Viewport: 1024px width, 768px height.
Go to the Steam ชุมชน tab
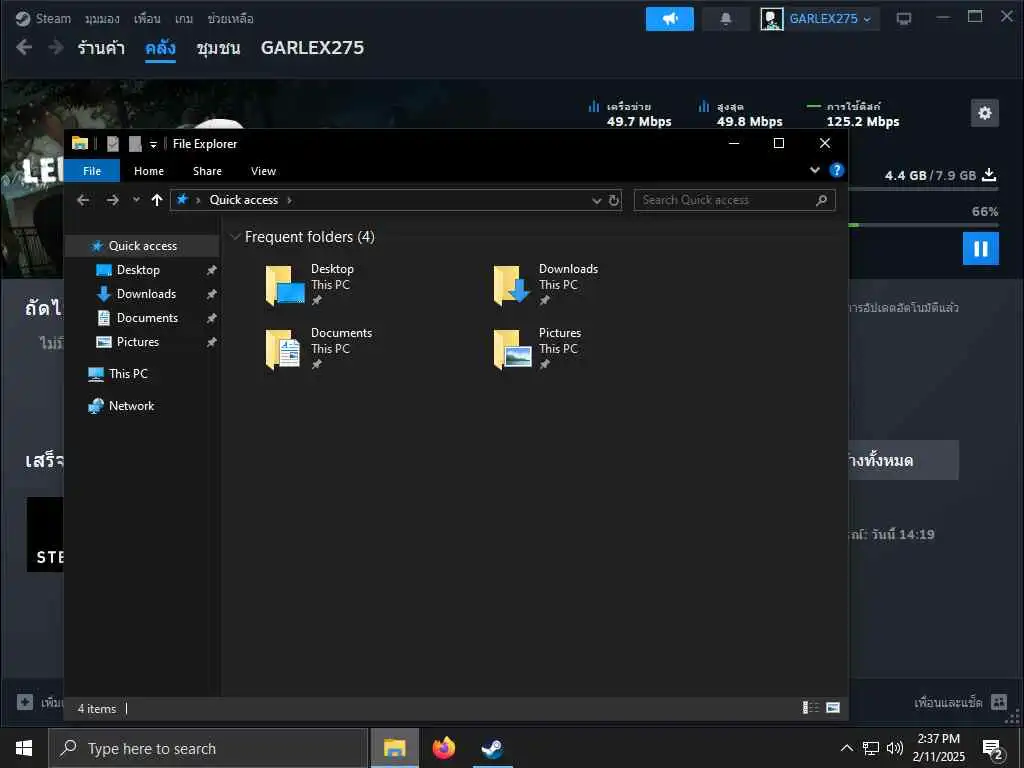pos(218,48)
